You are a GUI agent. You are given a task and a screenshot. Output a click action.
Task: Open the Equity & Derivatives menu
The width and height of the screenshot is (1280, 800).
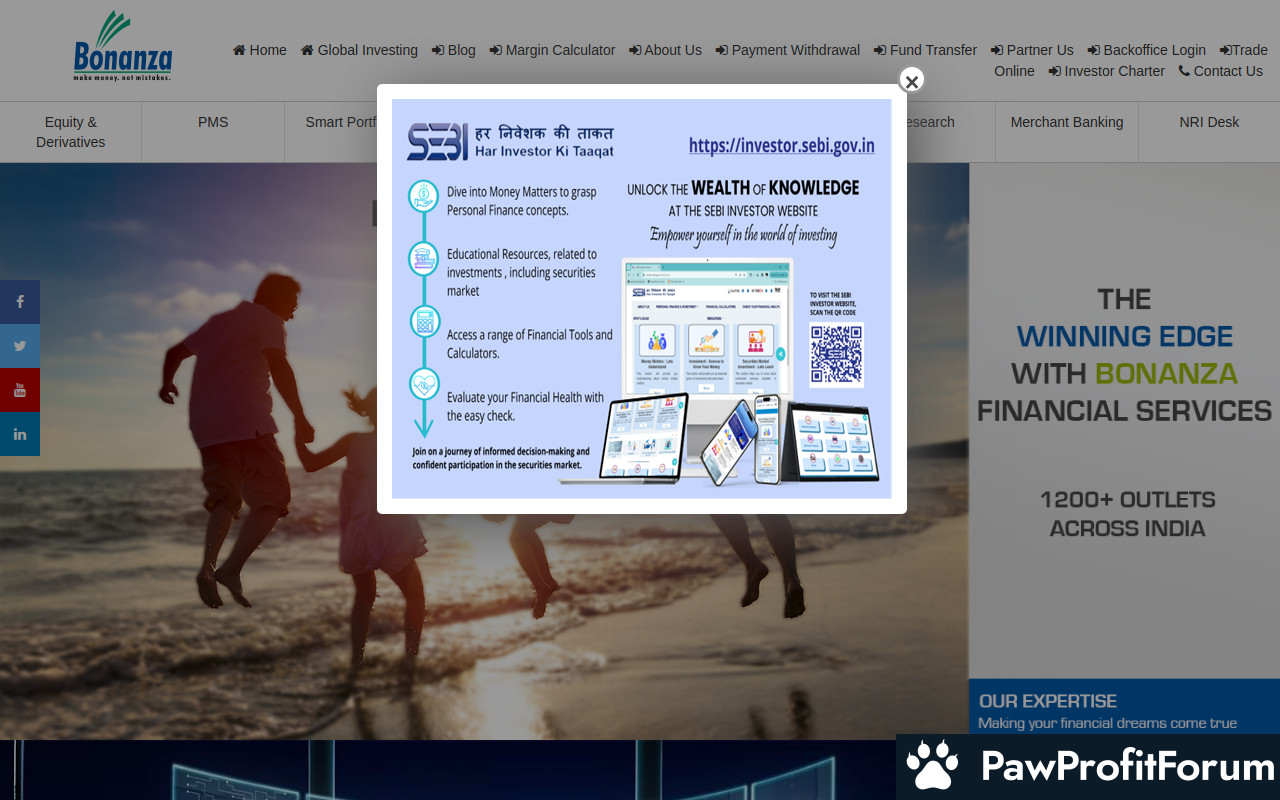(x=70, y=132)
